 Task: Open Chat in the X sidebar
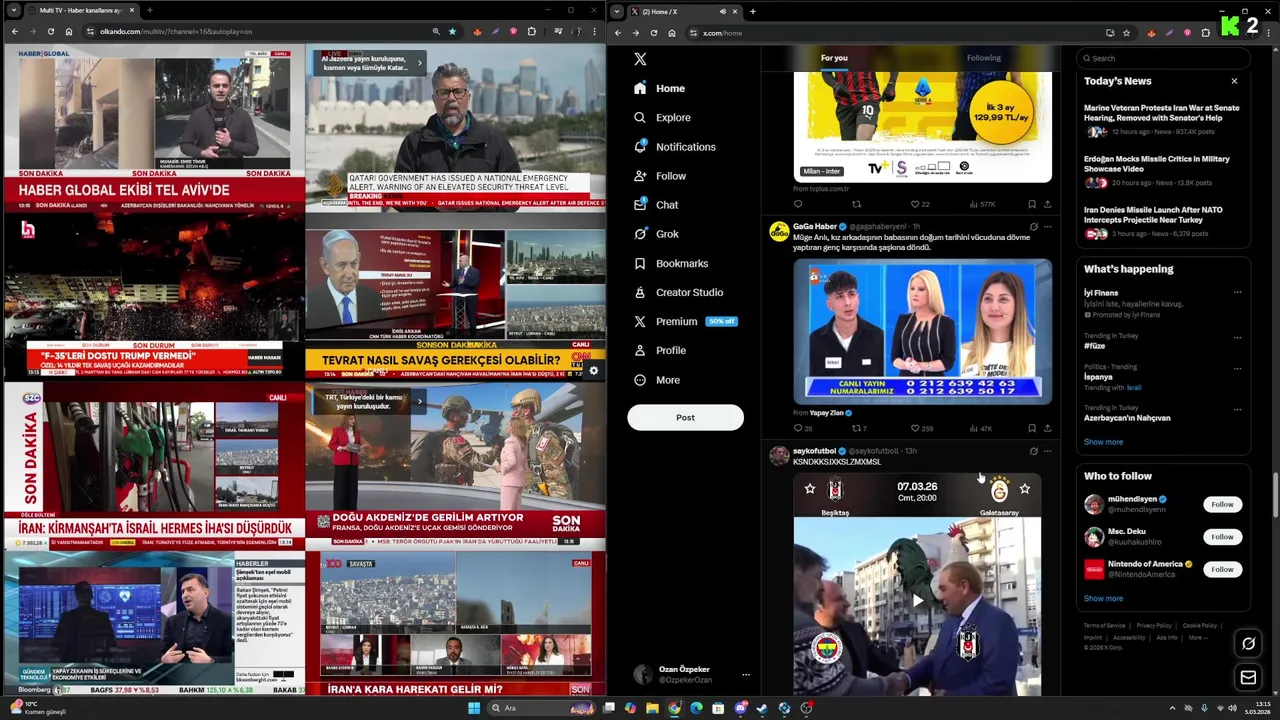coord(656,205)
